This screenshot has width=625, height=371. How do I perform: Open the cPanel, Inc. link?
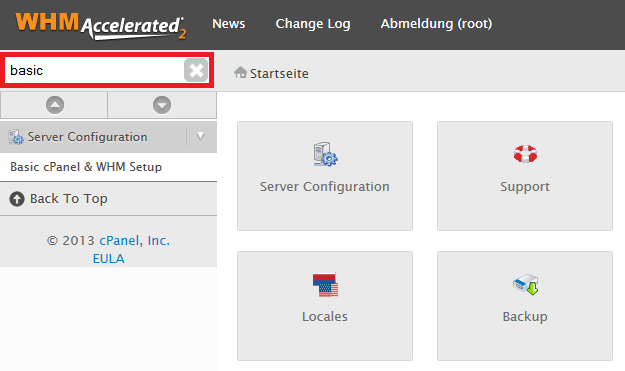tap(134, 240)
